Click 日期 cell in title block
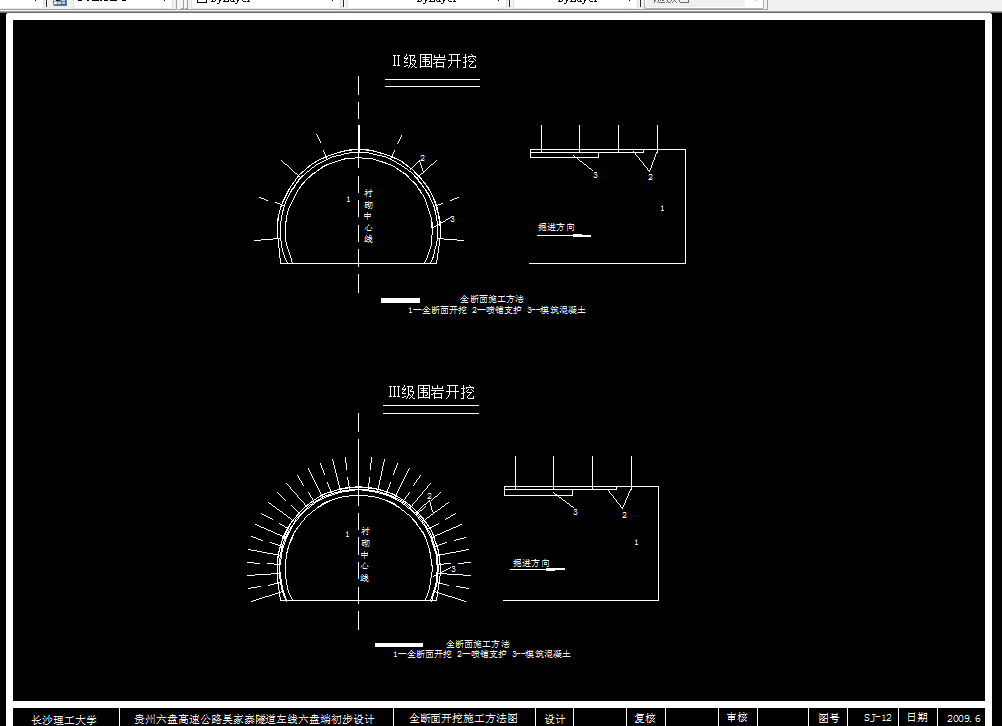 [x=917, y=718]
